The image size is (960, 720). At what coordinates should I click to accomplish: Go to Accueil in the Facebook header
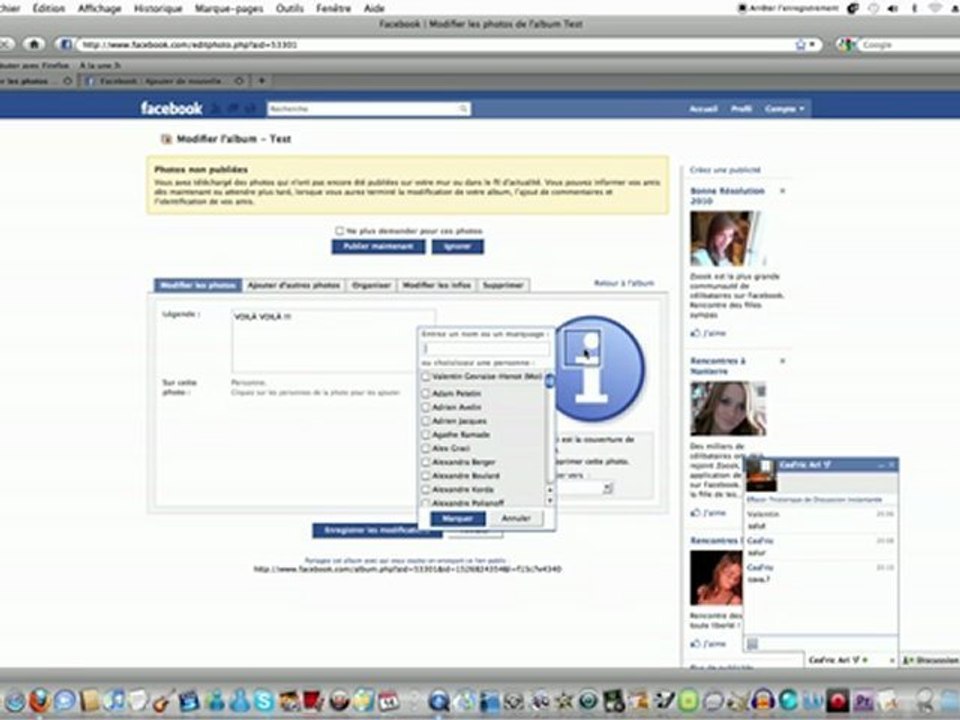click(703, 109)
